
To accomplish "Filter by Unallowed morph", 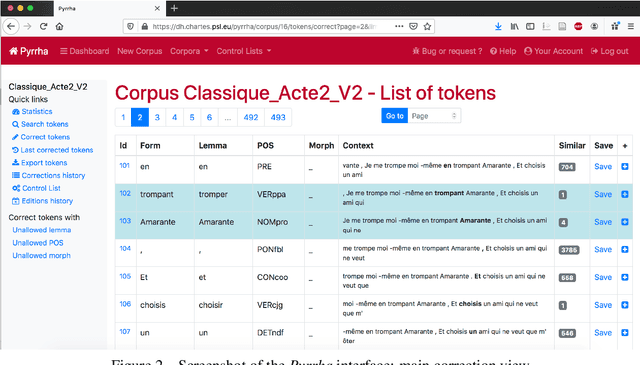I will tap(42, 256).
